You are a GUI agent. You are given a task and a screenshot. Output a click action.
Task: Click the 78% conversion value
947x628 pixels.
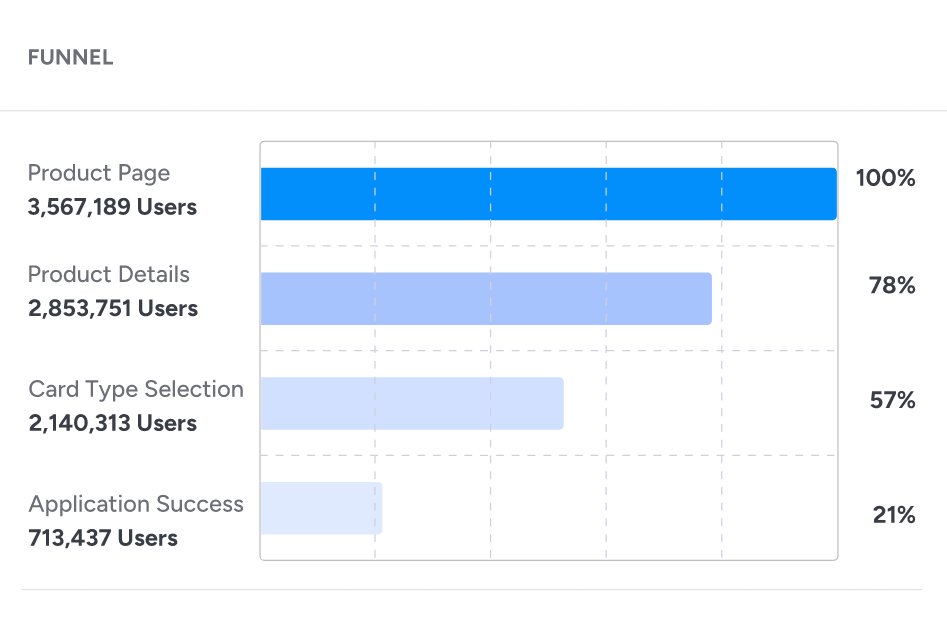[891, 286]
